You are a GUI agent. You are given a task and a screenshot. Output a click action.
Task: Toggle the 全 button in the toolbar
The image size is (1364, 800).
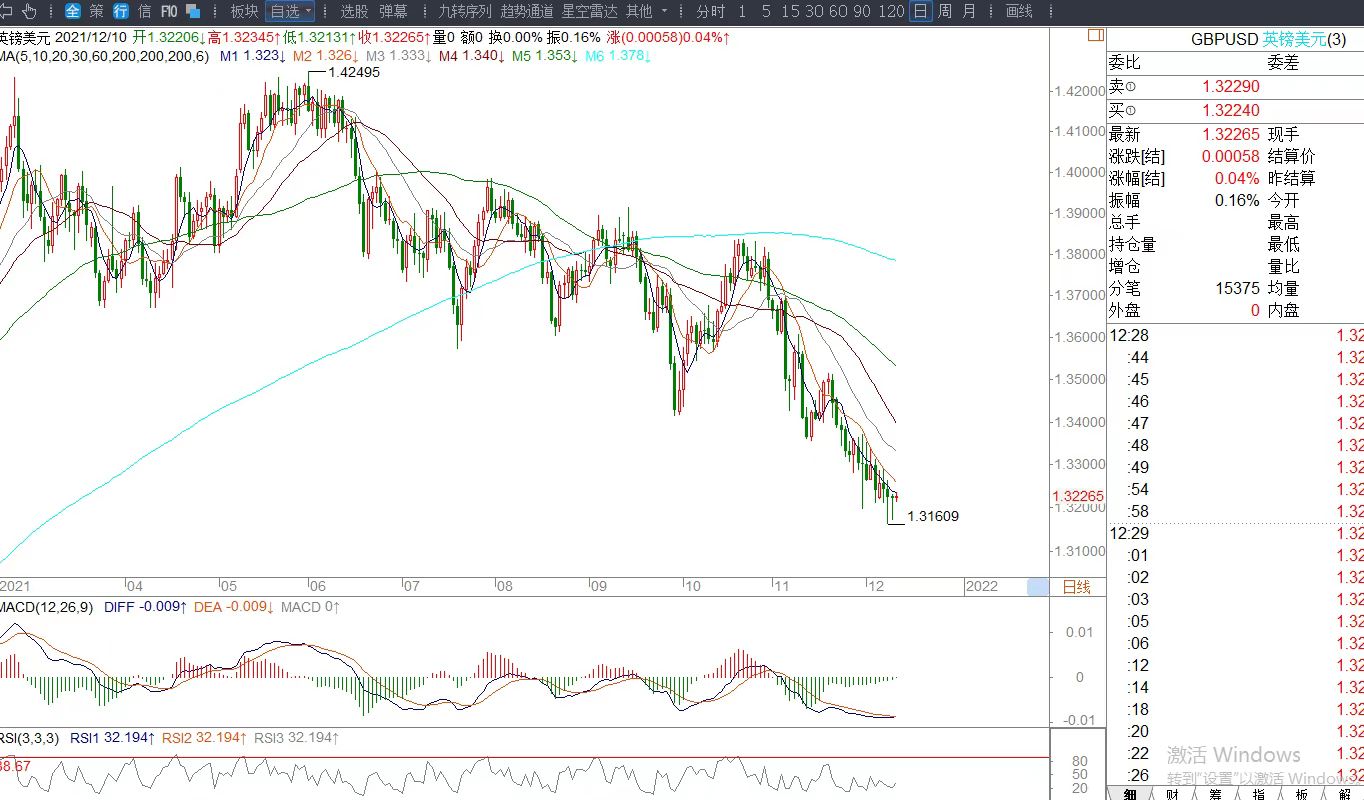point(73,11)
